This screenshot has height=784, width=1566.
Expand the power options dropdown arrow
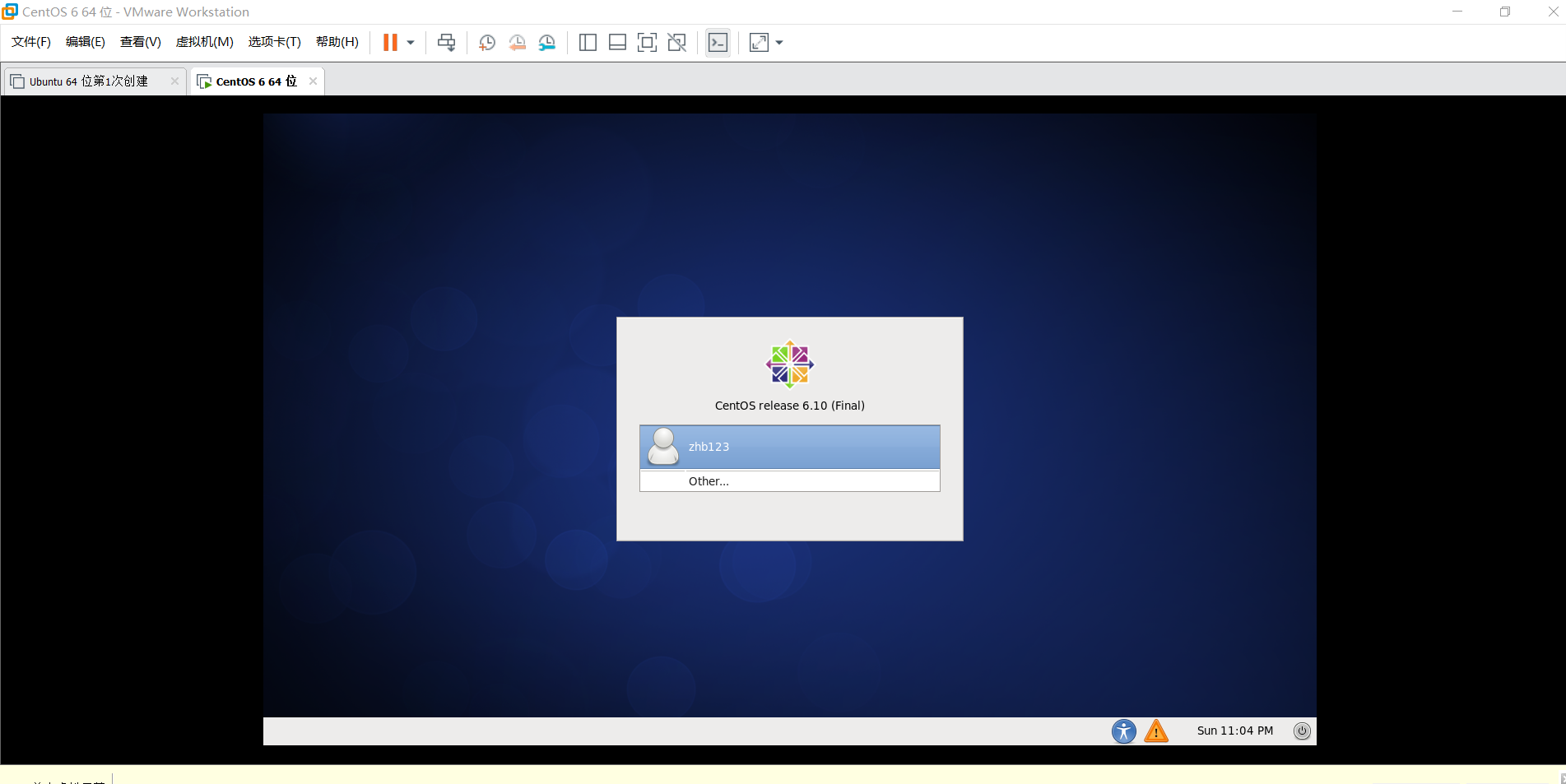point(411,43)
